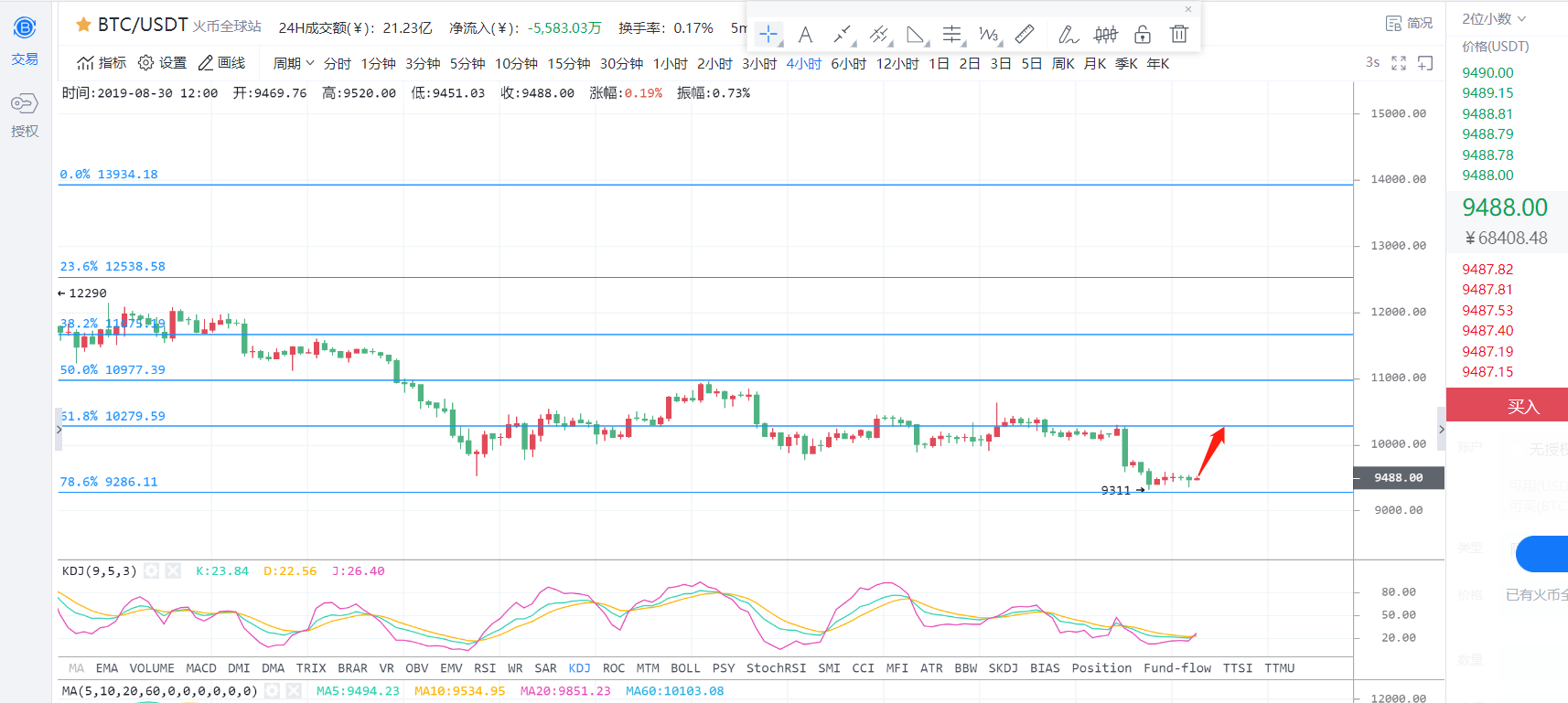Open KDJ indicator settings gear
The image size is (1568, 703).
tap(152, 570)
